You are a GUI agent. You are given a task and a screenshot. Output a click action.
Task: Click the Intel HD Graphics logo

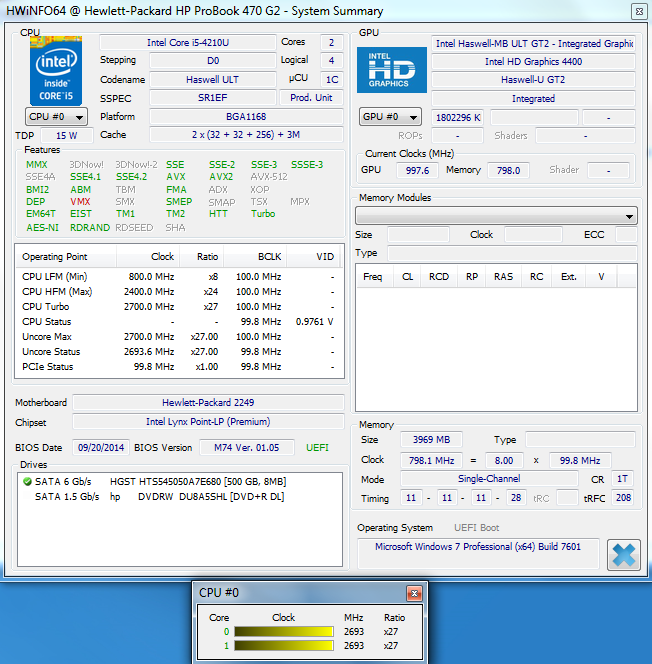(392, 70)
